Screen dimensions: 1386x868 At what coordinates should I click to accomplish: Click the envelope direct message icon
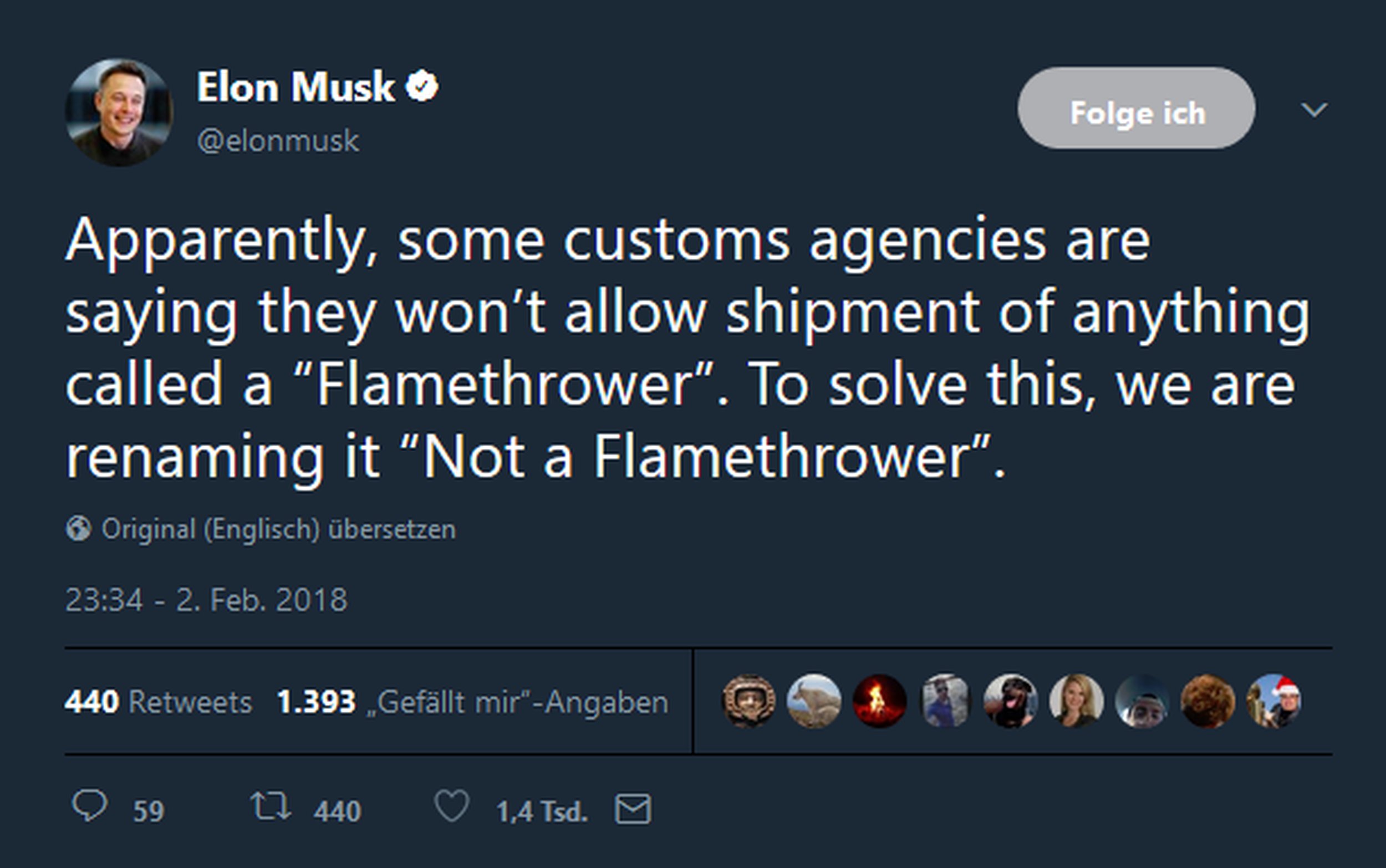coord(633,809)
